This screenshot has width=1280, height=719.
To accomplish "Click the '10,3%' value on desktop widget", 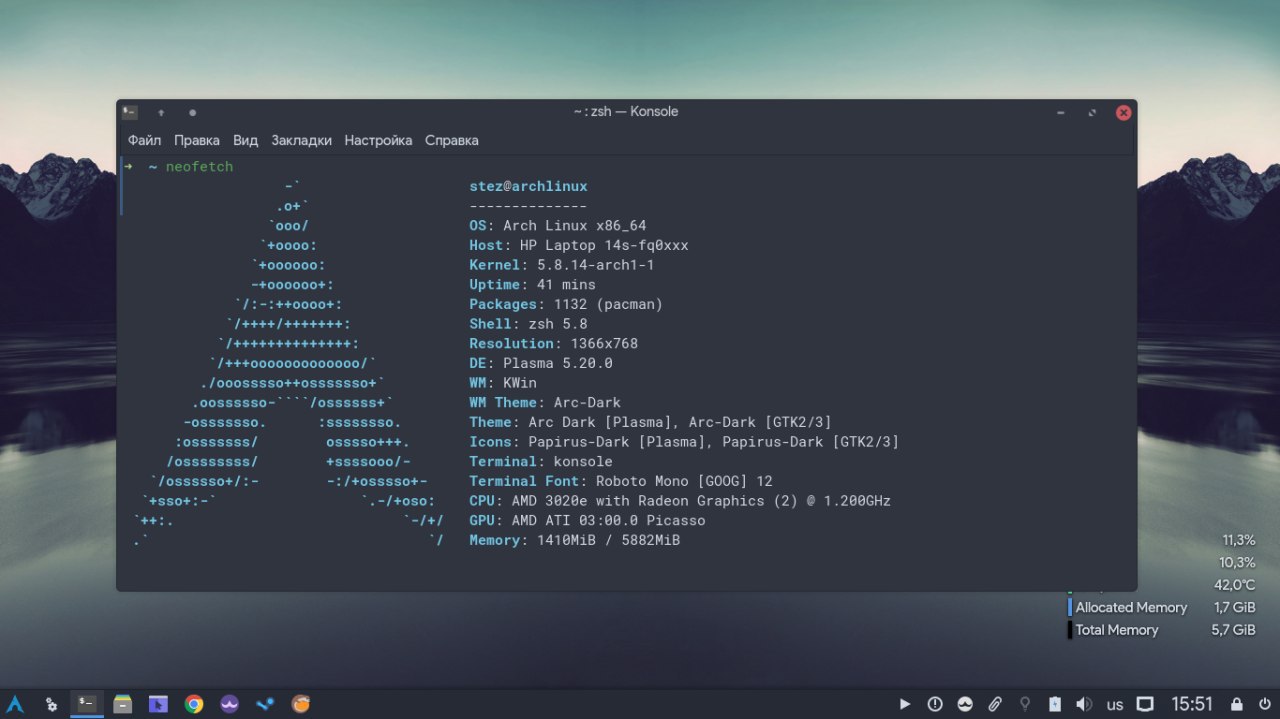I will (x=1237, y=562).
